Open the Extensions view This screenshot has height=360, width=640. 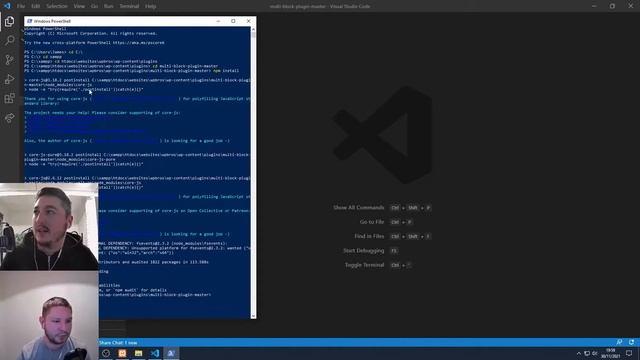pyautogui.click(x=9, y=98)
